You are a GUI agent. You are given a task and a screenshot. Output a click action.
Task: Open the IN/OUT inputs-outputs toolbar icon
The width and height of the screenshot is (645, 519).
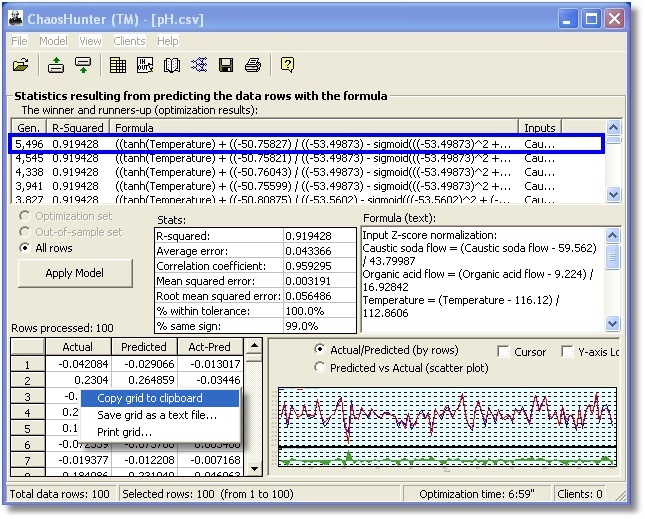tap(145, 65)
